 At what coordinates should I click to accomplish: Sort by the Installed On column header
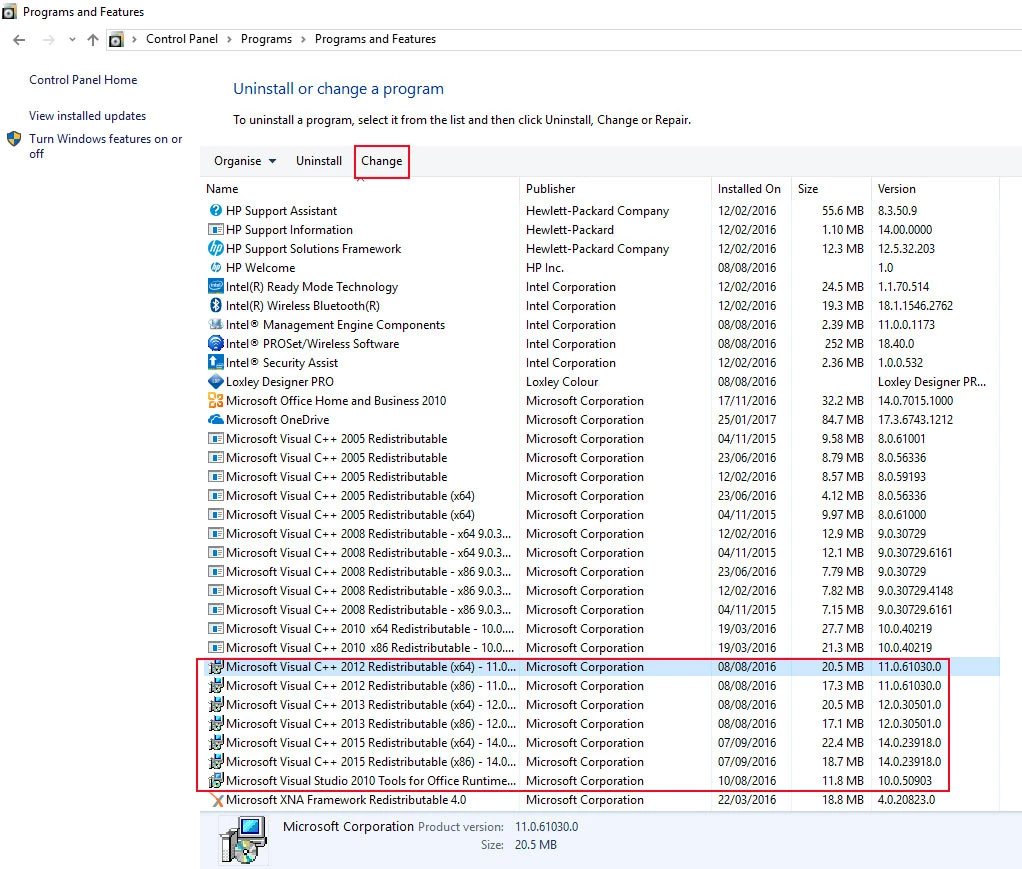click(x=751, y=188)
